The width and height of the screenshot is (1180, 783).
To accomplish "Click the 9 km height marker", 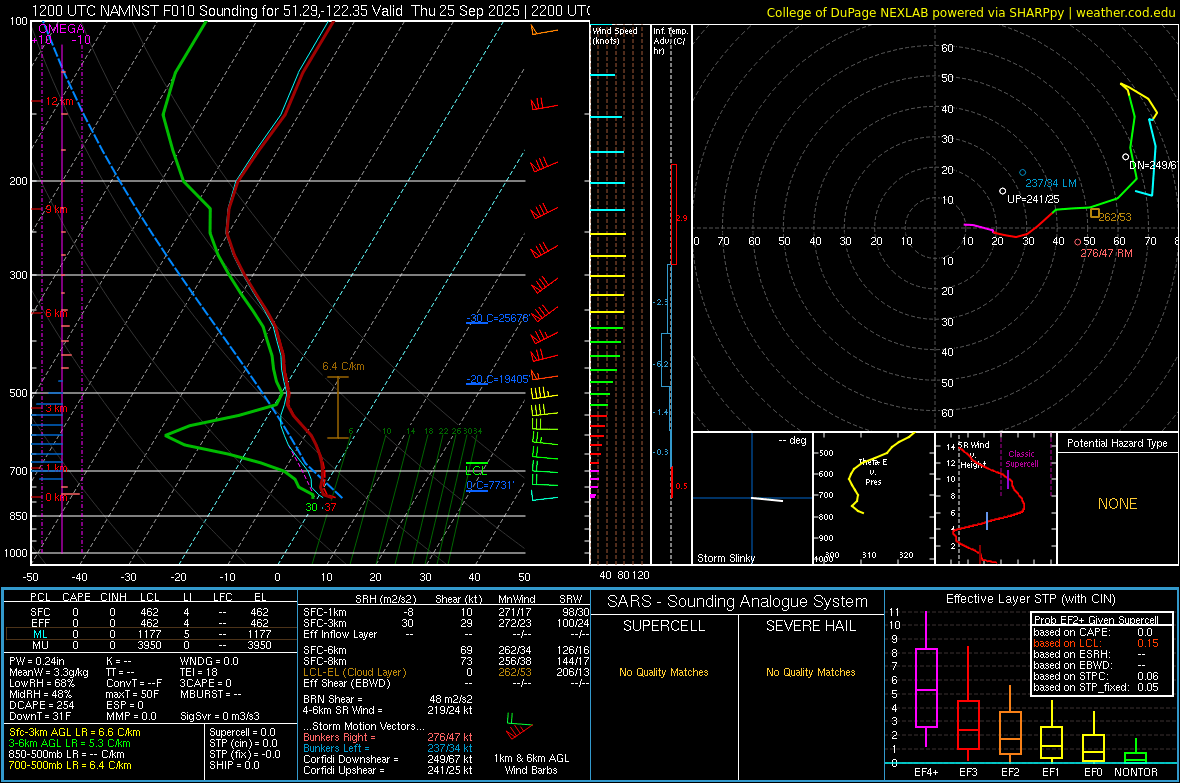I will [56, 209].
